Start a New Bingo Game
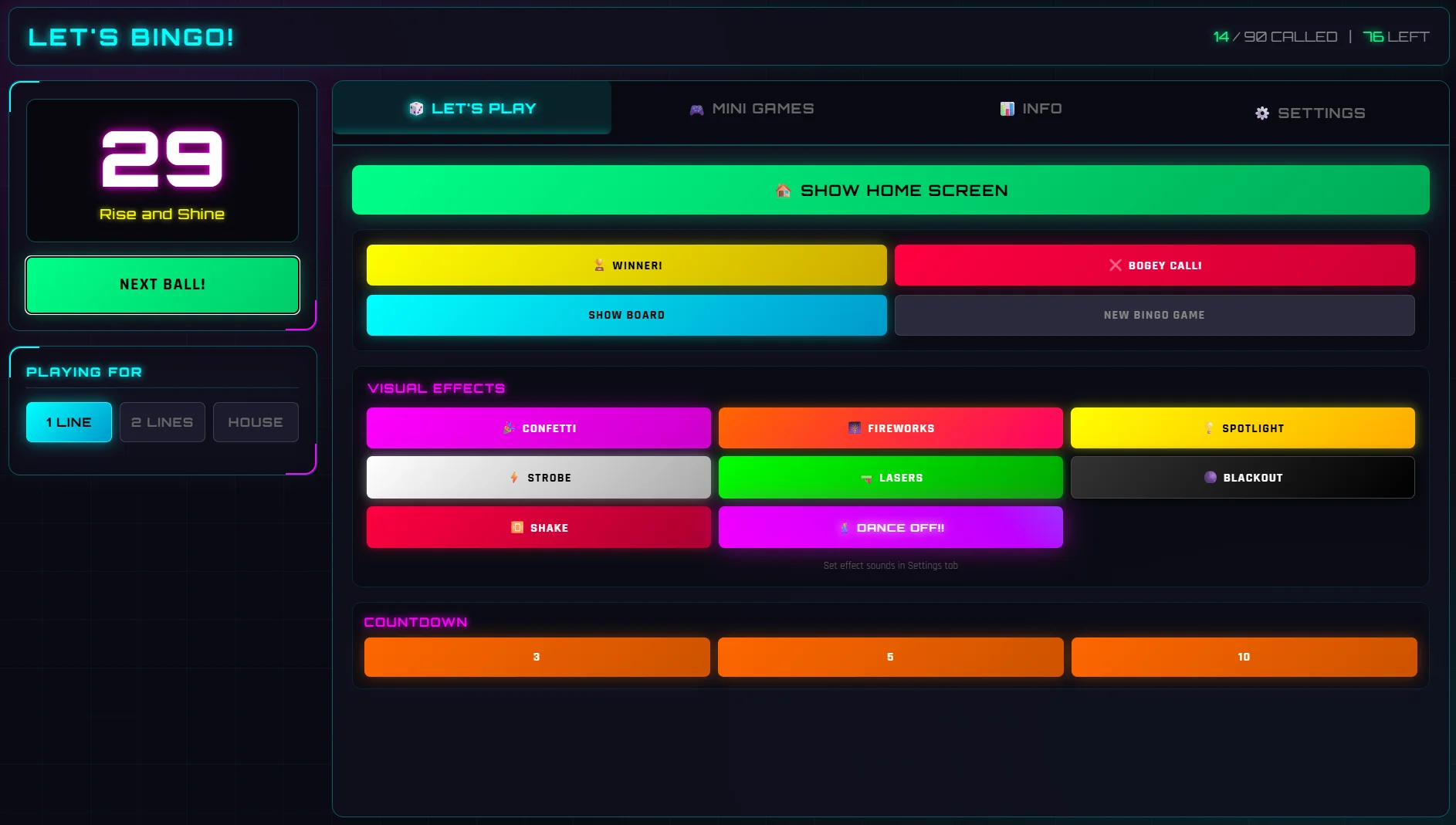This screenshot has height=825, width=1456. (x=1153, y=315)
